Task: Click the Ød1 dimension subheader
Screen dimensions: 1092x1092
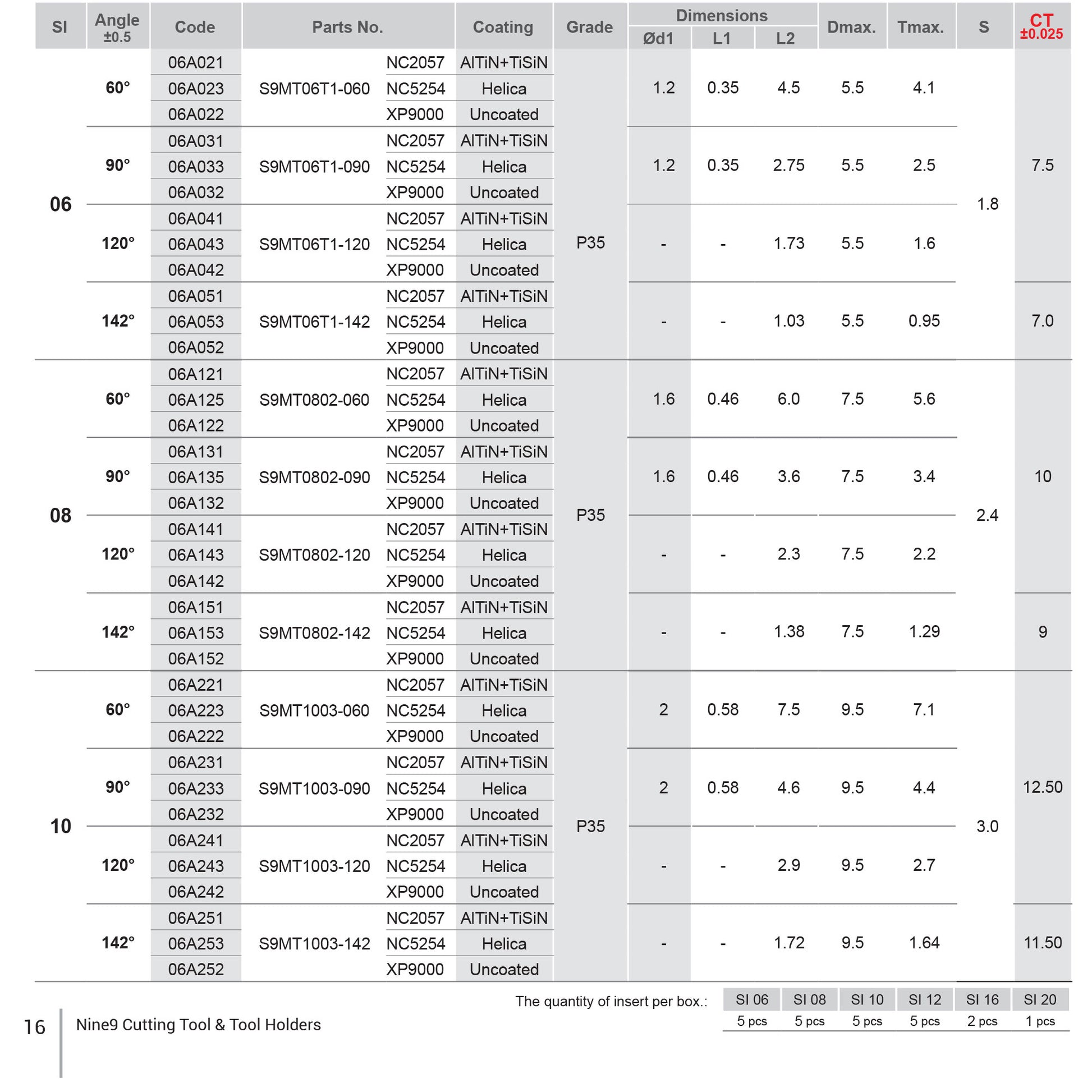Action: [658, 38]
